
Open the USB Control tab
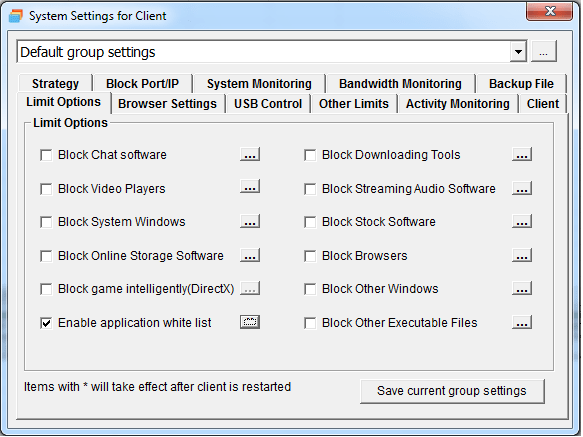tap(268, 103)
